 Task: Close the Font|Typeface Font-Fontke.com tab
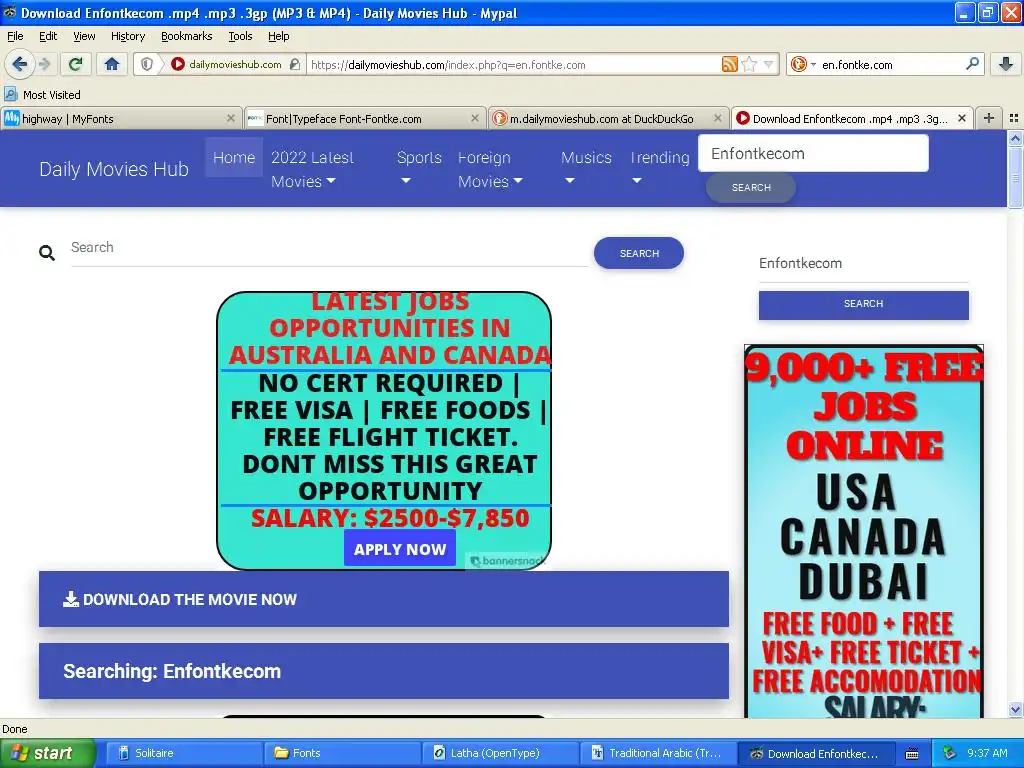pyautogui.click(x=475, y=118)
